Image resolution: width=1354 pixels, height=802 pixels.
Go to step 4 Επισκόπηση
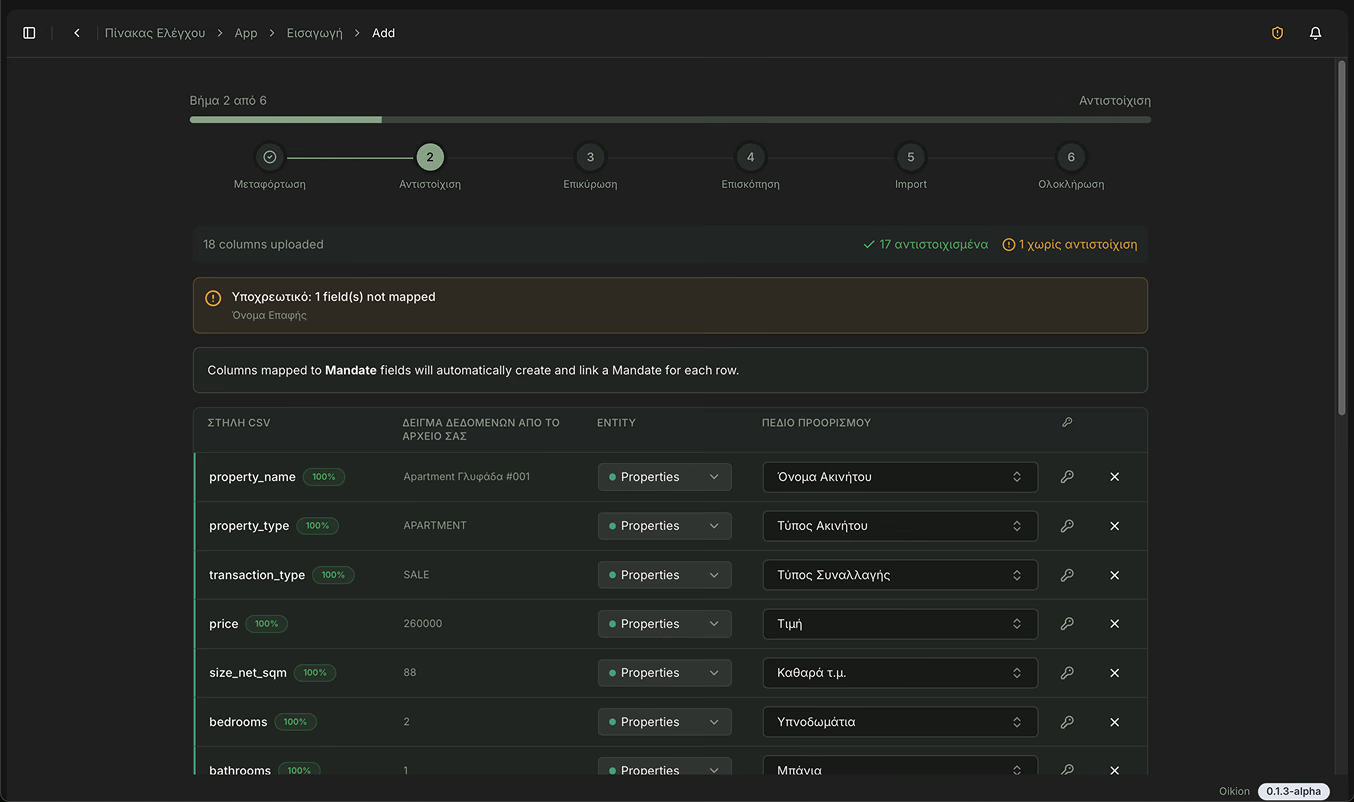click(x=751, y=157)
